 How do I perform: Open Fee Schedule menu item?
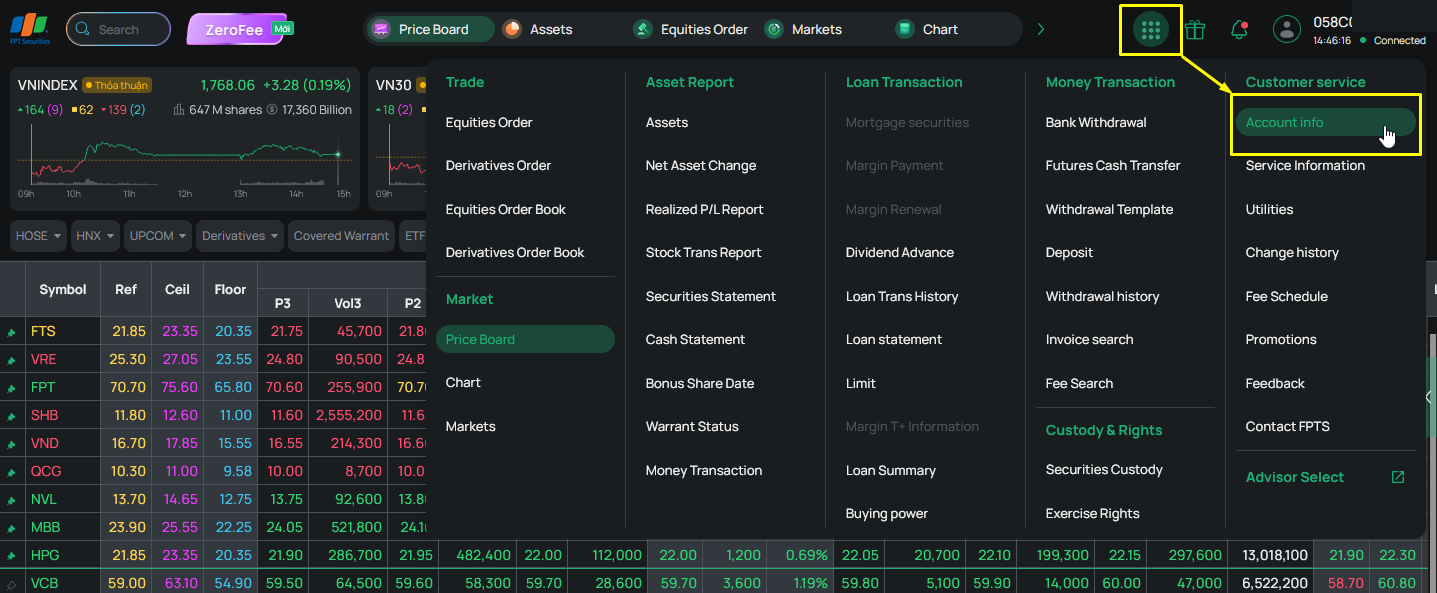(1287, 297)
